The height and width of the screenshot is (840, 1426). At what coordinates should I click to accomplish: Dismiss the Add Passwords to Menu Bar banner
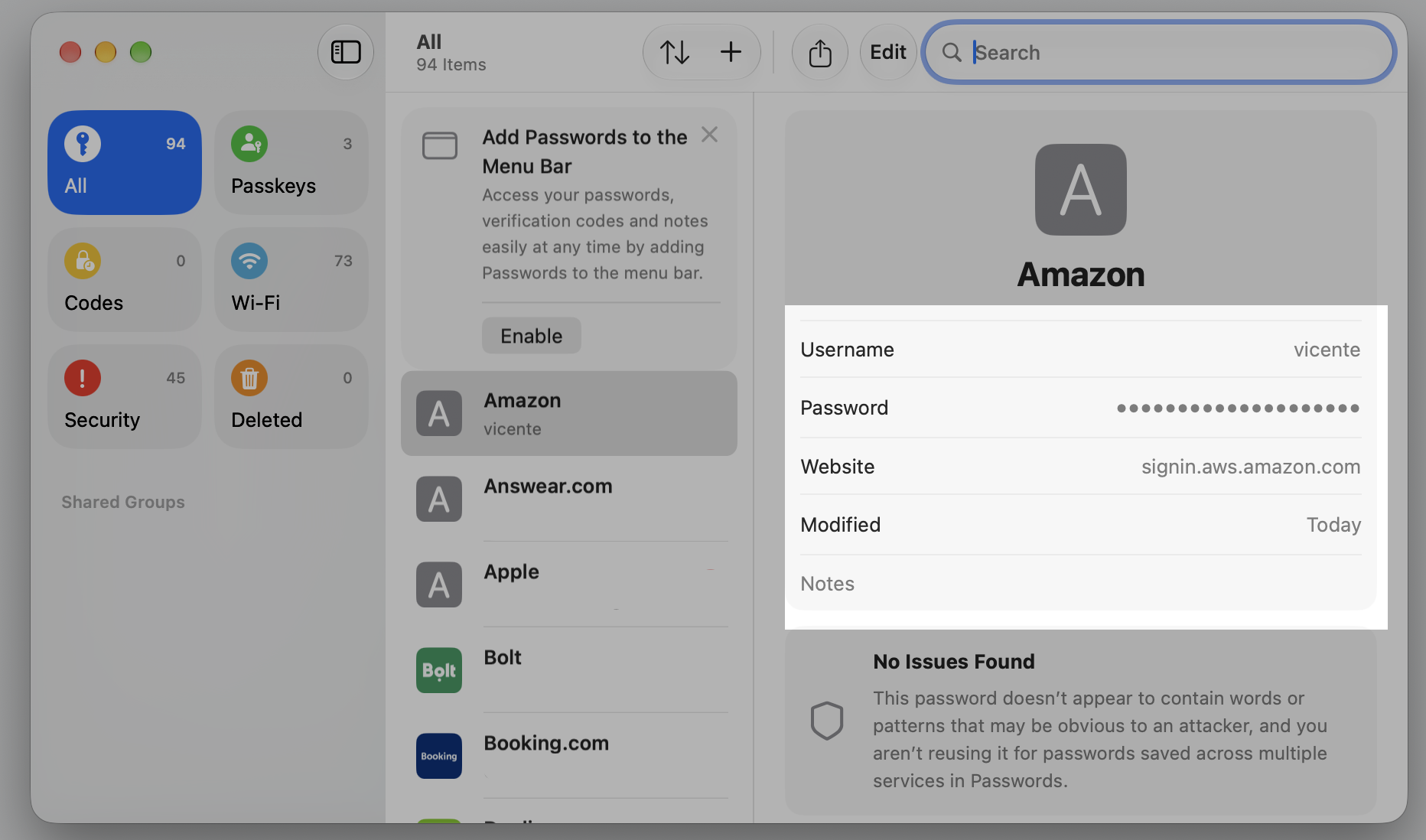[x=709, y=135]
